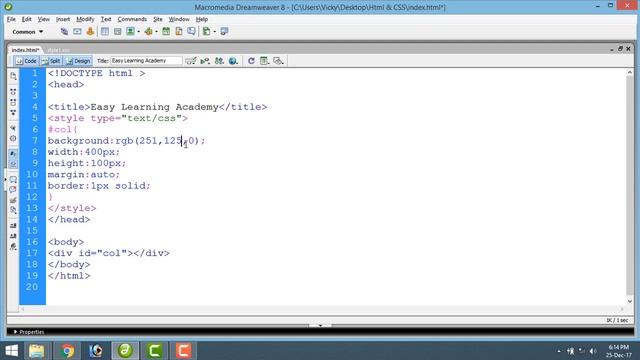Open the File menu

[11, 19]
